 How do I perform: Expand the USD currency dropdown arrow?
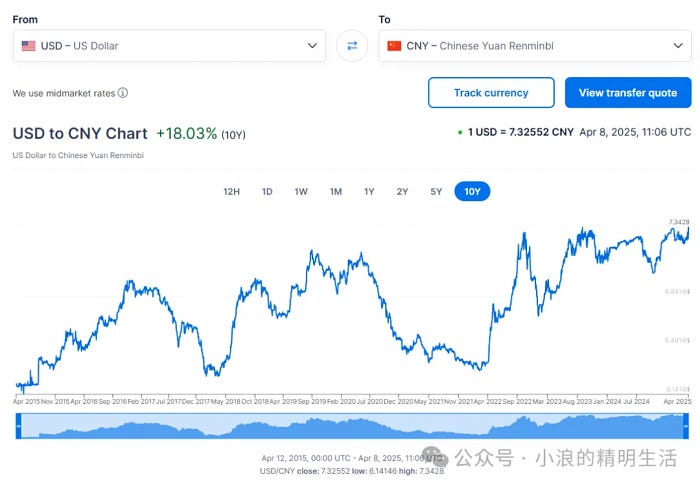[x=312, y=46]
